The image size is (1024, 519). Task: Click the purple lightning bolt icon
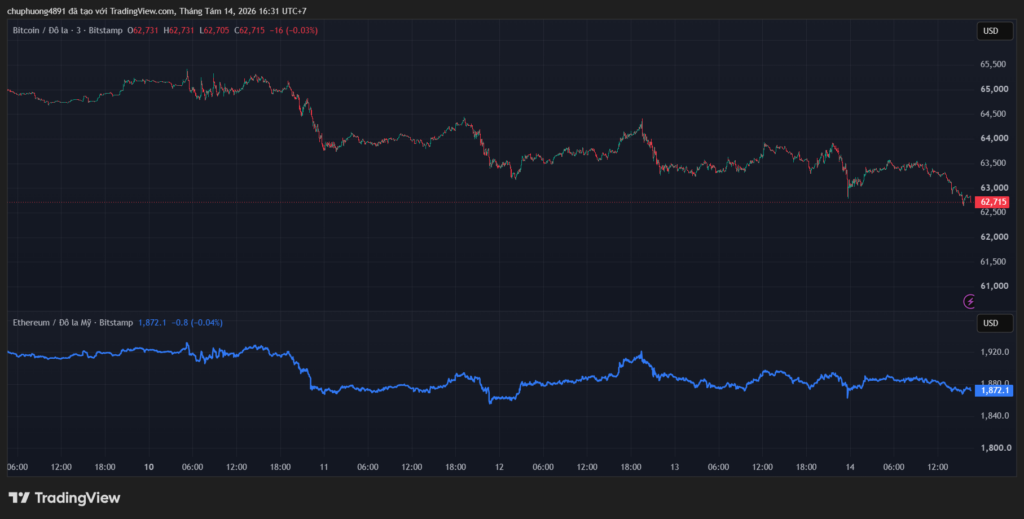click(970, 301)
